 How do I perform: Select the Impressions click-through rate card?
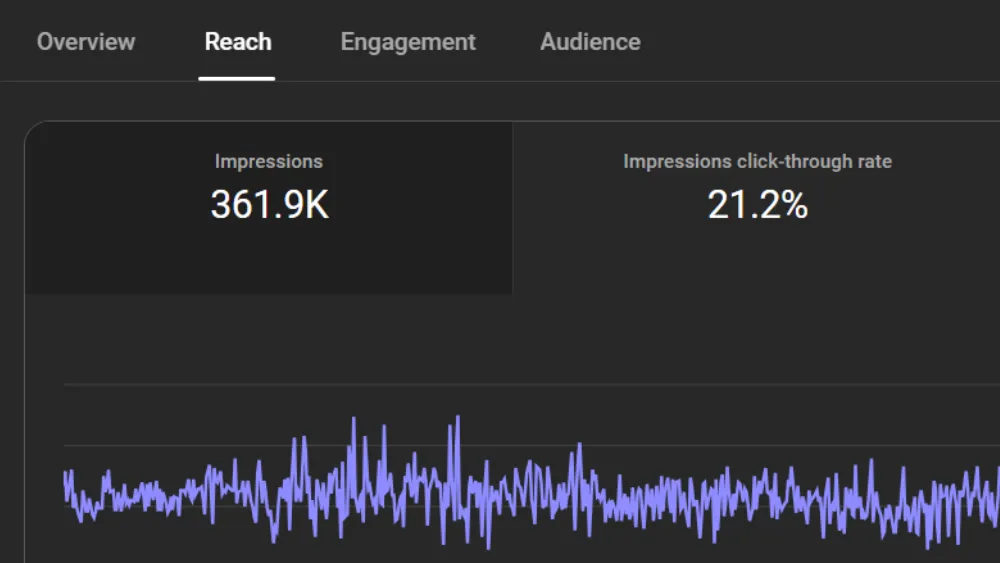[757, 250]
